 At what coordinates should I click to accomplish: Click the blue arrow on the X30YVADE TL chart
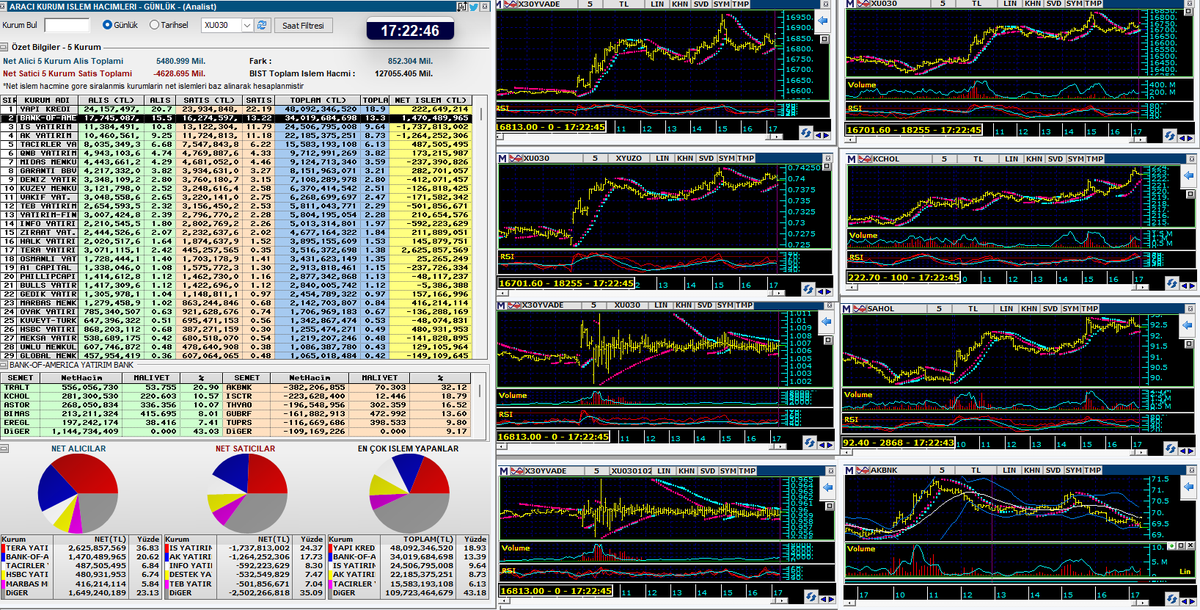822,21
